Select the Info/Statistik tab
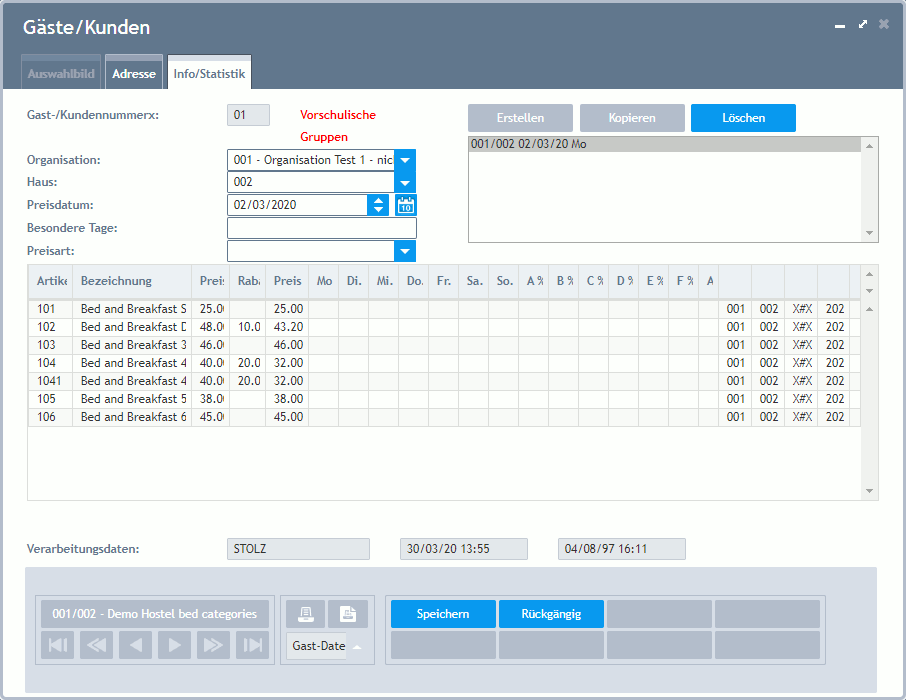 point(209,73)
